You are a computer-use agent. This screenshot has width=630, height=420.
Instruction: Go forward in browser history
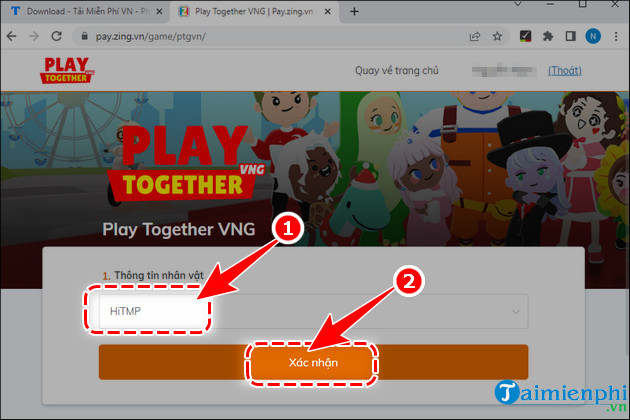click(x=34, y=36)
